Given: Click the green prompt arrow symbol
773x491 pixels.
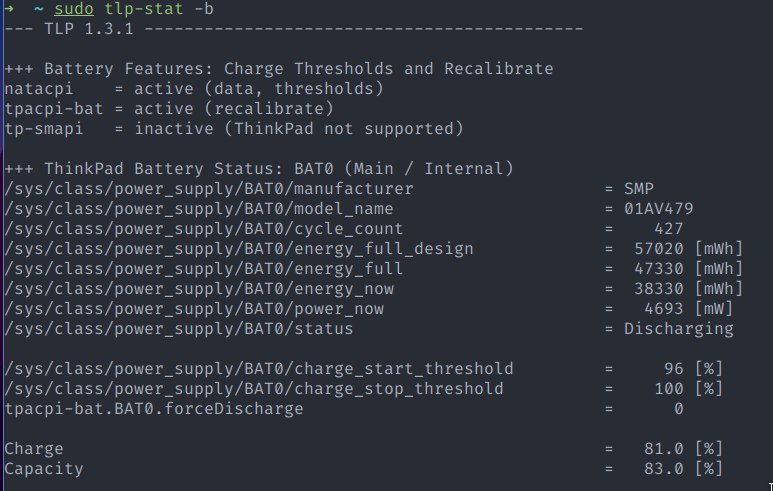Looking at the screenshot, I should pos(9,9).
